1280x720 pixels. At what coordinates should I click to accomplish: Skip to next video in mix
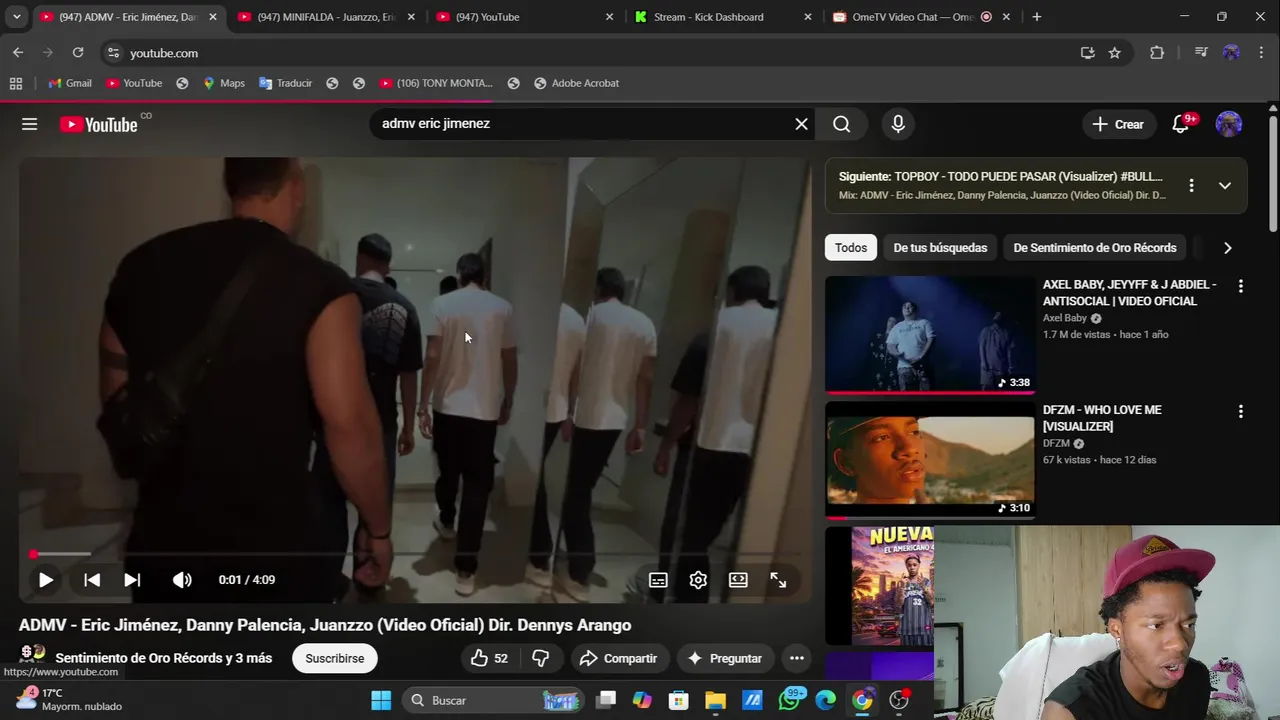click(x=132, y=580)
